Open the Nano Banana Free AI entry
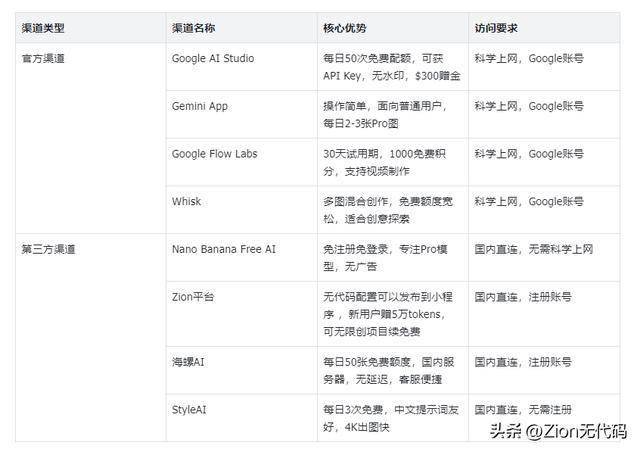Viewport: 640px width, 452px height. click(223, 249)
